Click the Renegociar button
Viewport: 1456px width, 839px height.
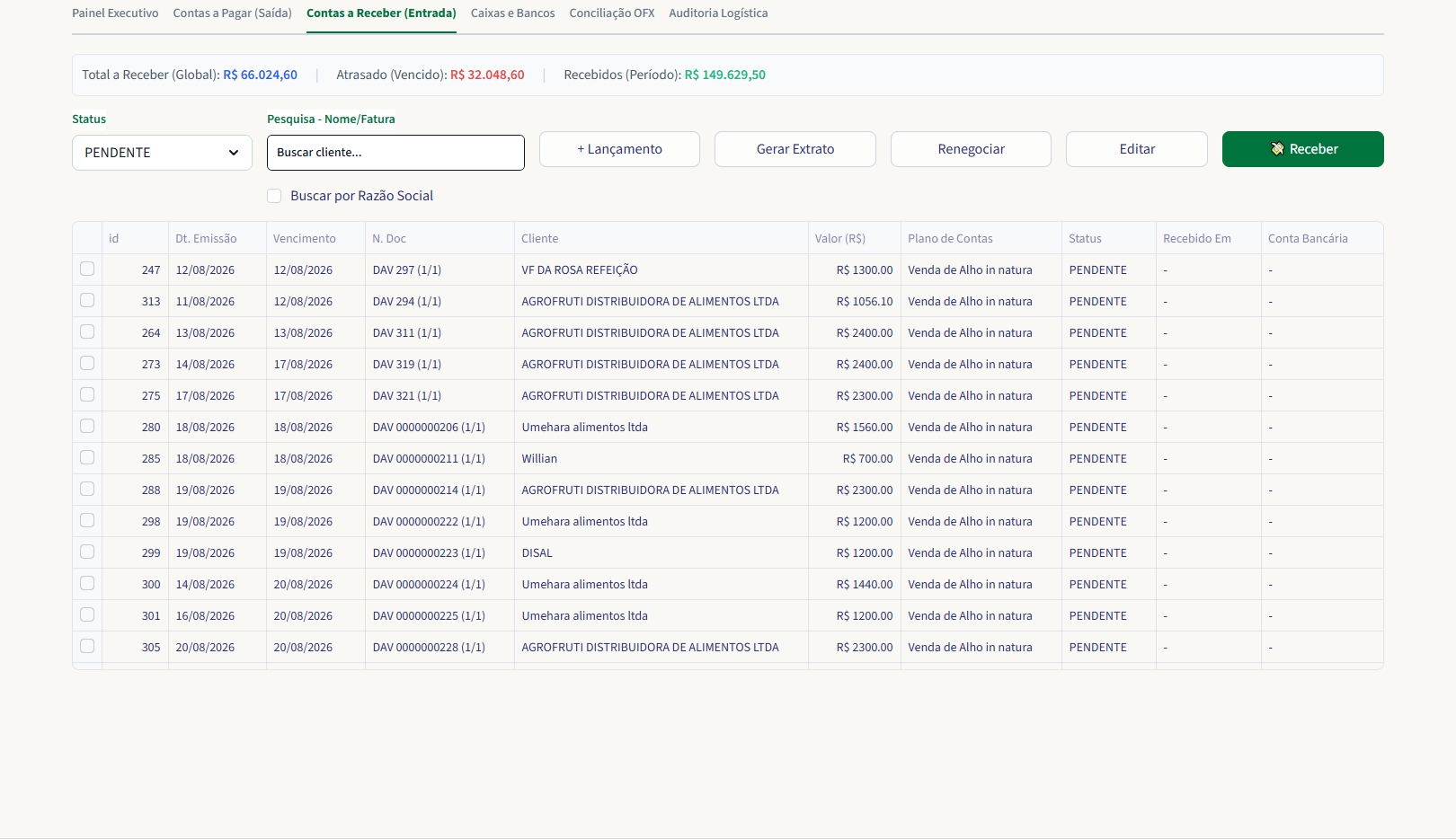971,149
